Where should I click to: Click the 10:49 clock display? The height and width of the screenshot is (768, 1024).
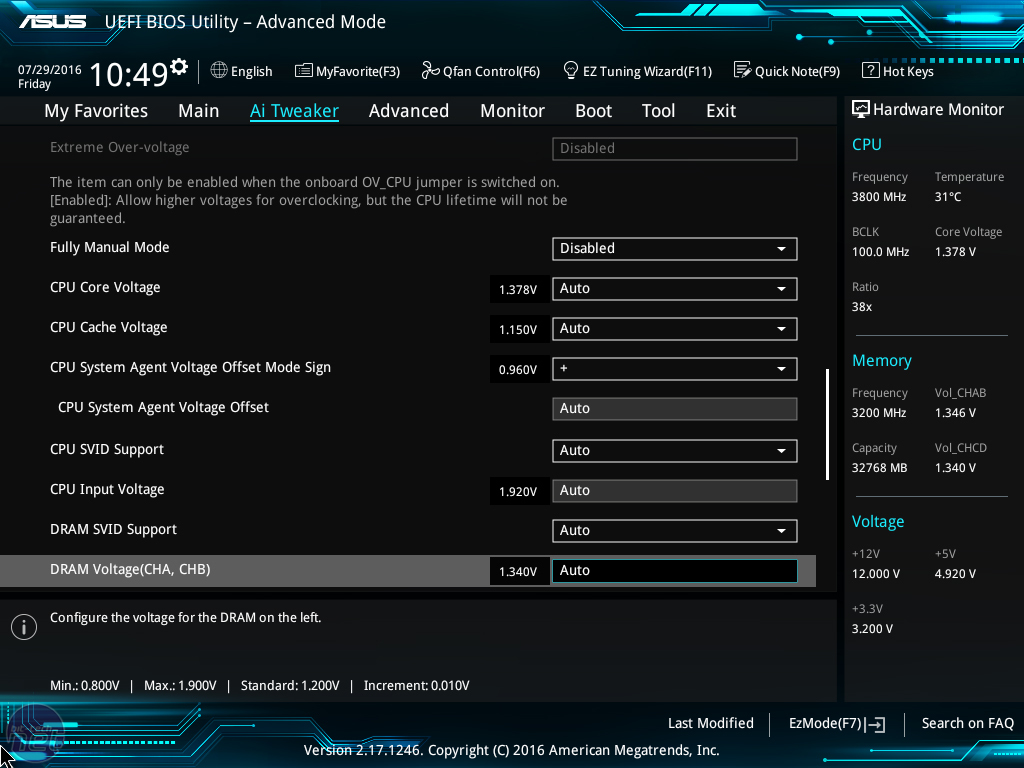coord(128,74)
